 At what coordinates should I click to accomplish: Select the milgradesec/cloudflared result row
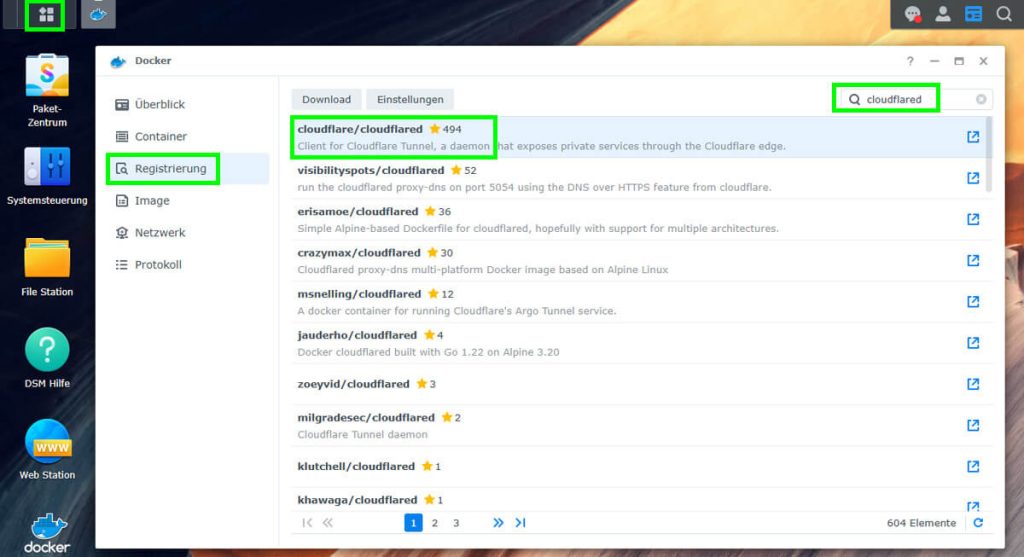click(x=639, y=425)
